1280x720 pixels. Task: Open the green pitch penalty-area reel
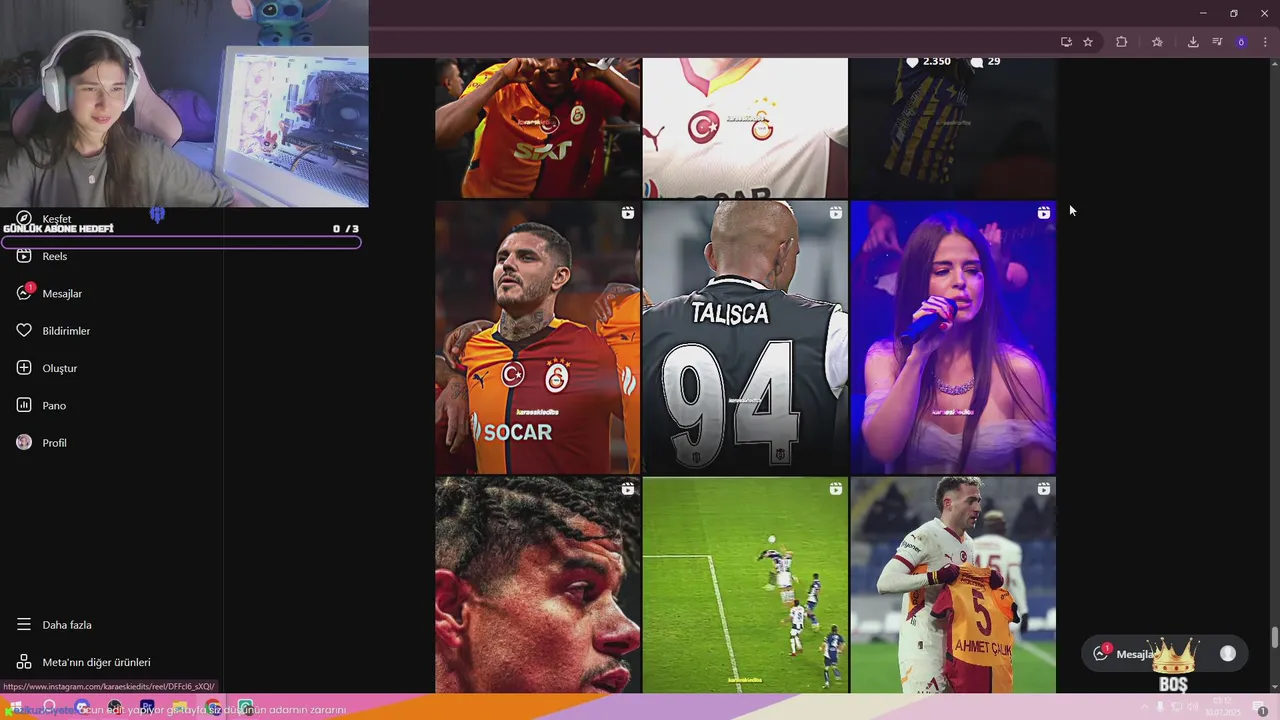[x=745, y=585]
